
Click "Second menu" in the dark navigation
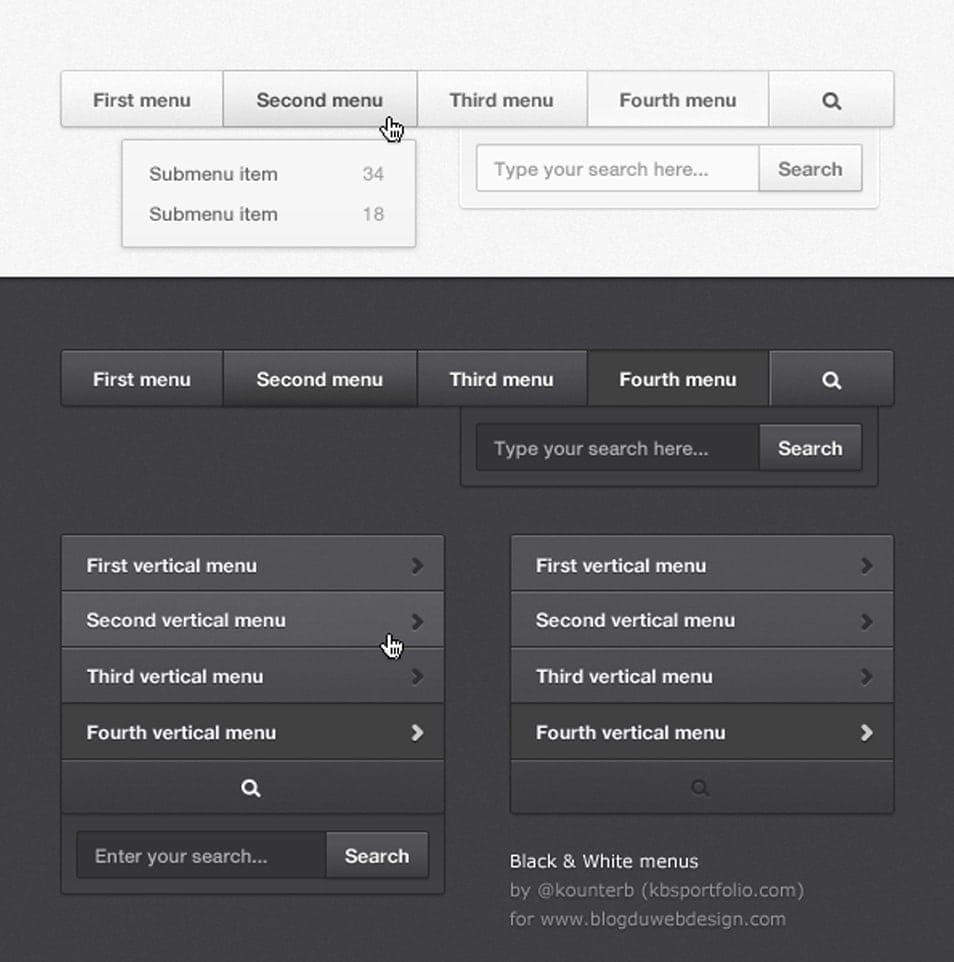[320, 379]
